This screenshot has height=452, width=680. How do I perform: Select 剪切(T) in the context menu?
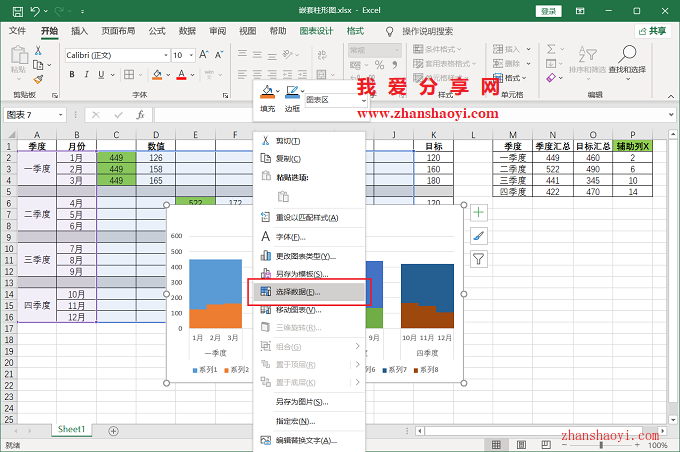(x=308, y=141)
